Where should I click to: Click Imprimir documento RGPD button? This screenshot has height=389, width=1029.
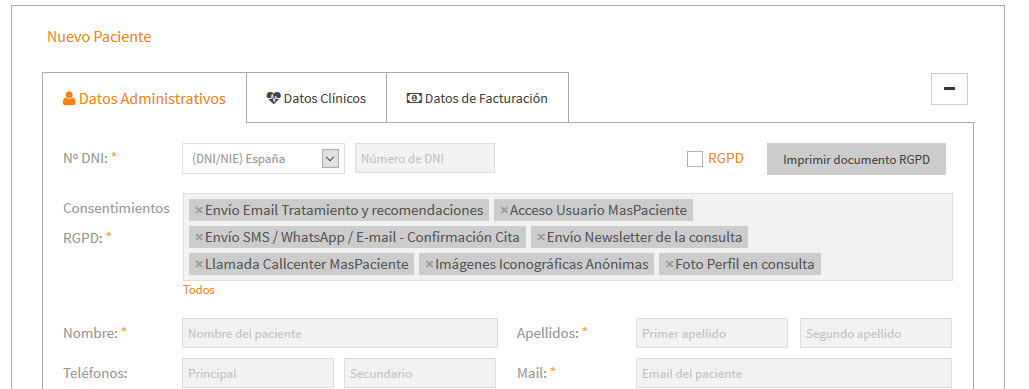856,159
